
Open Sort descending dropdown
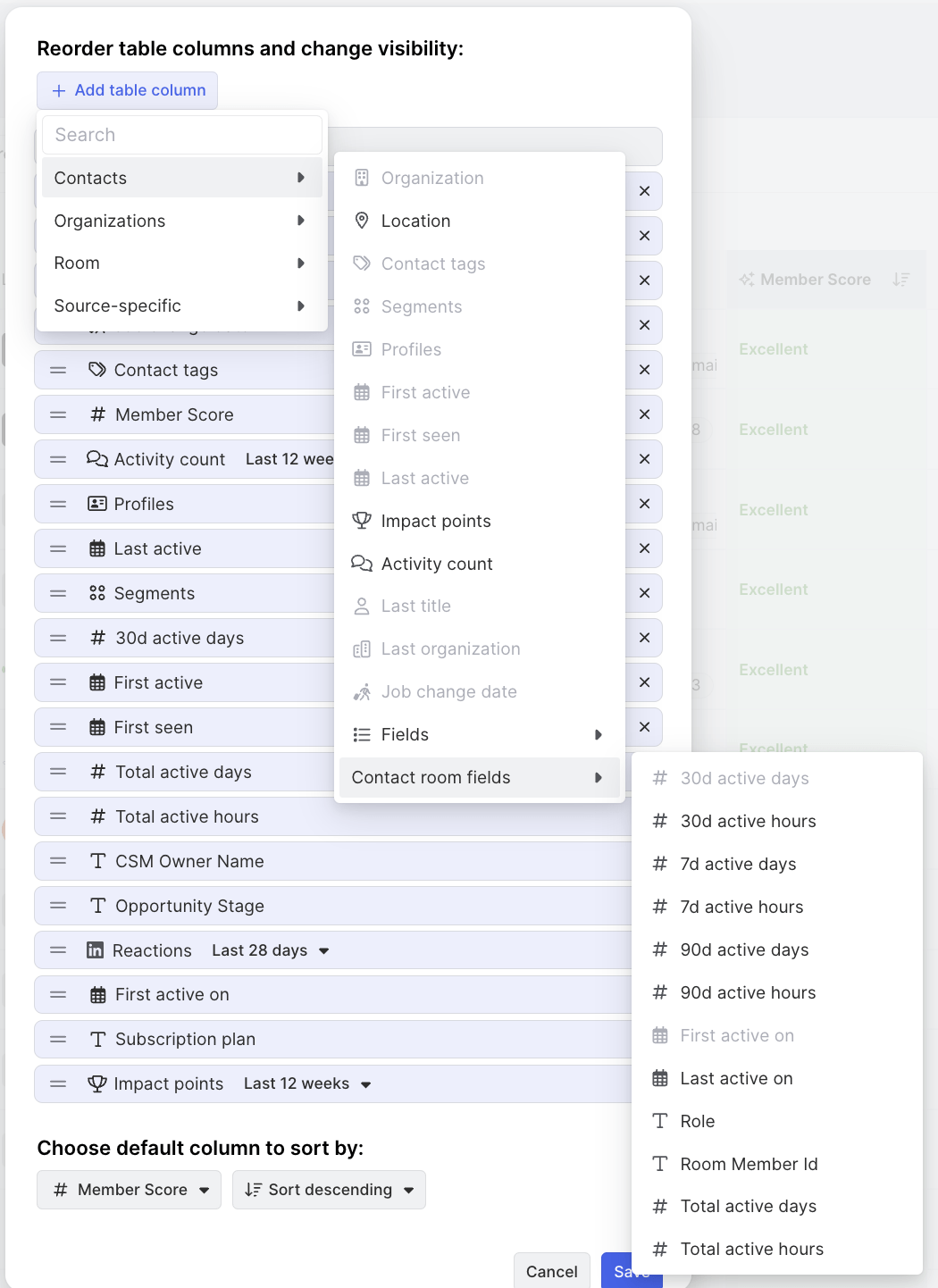(329, 1190)
